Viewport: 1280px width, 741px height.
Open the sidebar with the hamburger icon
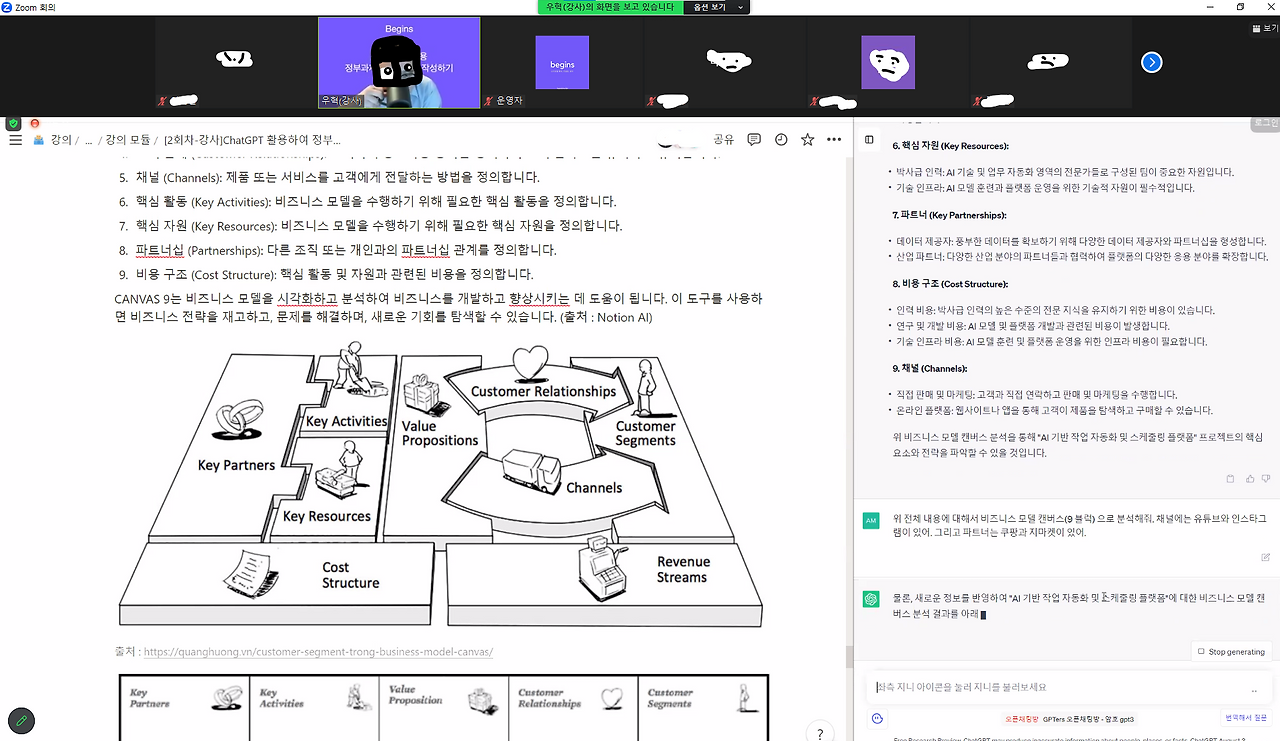15,139
